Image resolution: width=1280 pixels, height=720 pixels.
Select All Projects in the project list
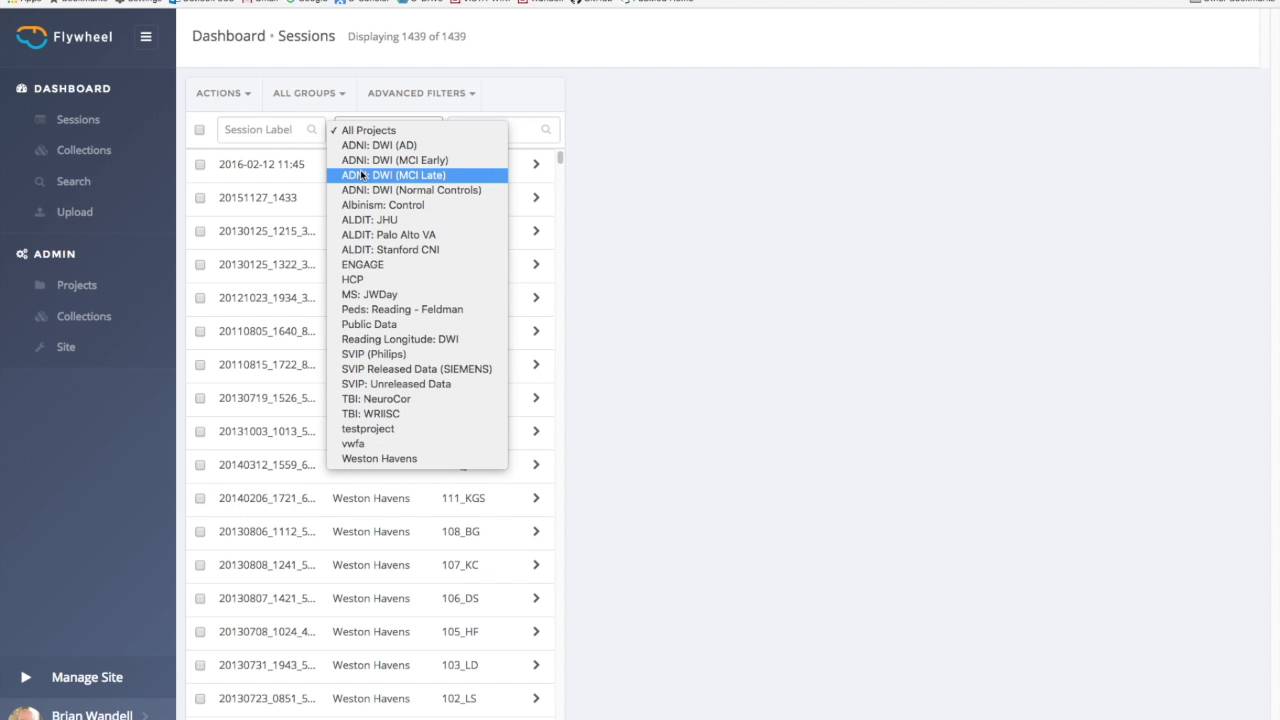pyautogui.click(x=417, y=130)
